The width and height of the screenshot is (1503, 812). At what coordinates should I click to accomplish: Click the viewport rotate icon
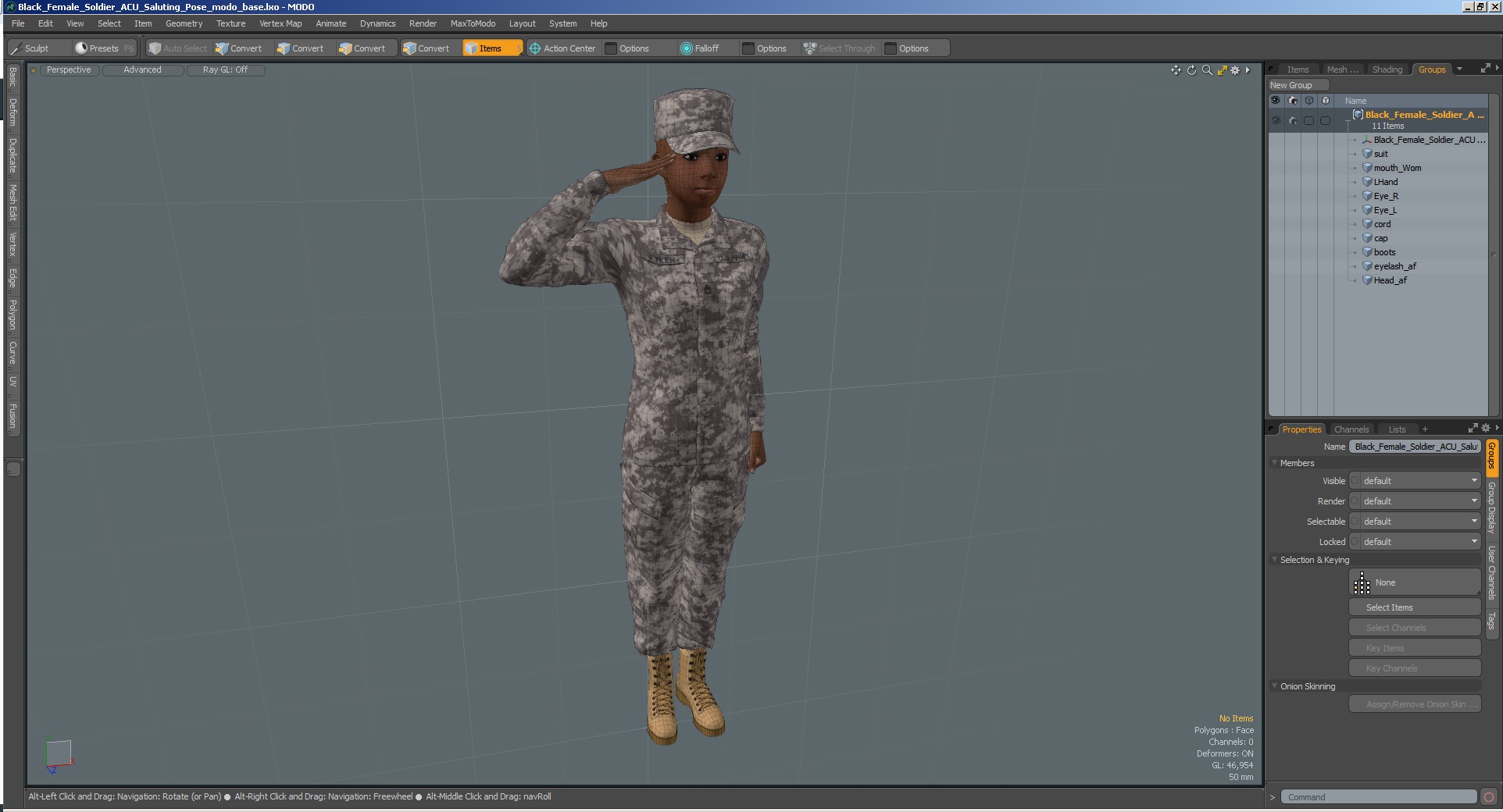coord(1191,70)
